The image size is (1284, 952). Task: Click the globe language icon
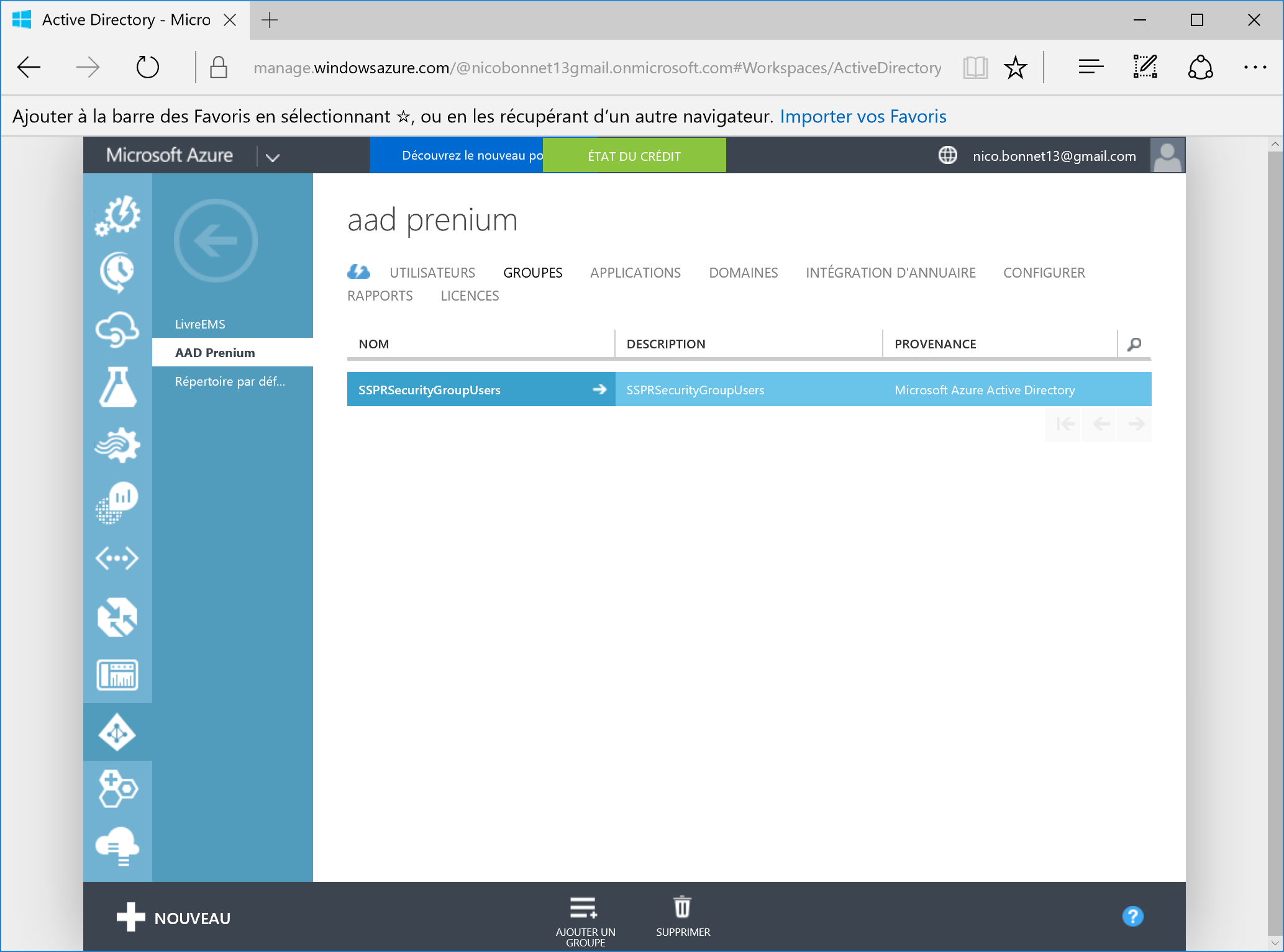pyautogui.click(x=947, y=155)
